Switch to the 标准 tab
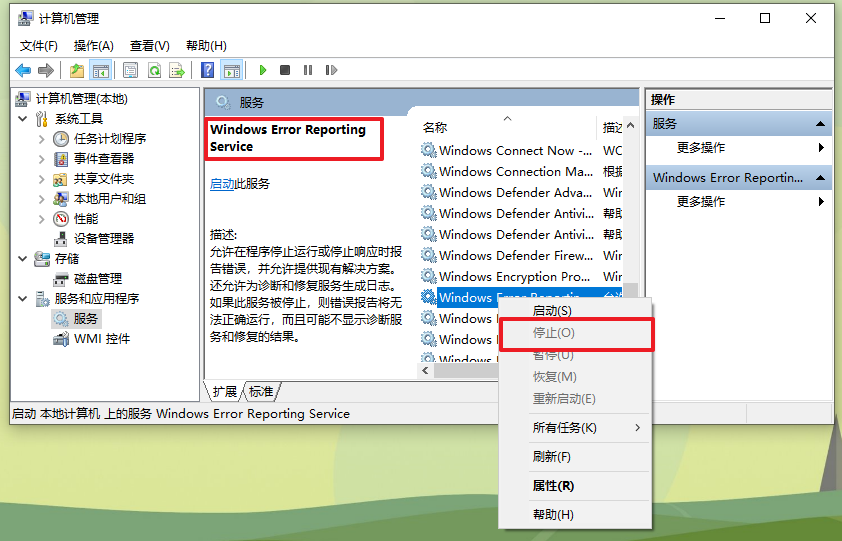Image resolution: width=842 pixels, height=541 pixels. point(261,391)
